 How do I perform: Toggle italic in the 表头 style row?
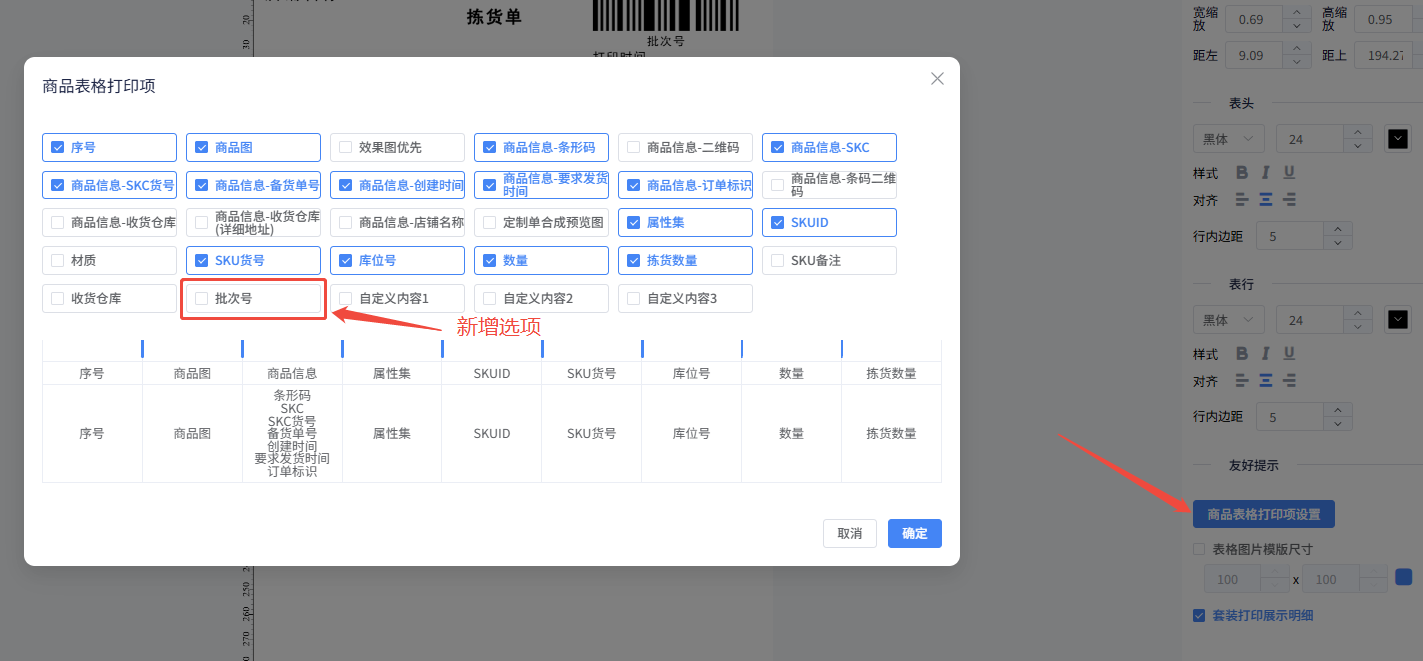tap(1266, 173)
